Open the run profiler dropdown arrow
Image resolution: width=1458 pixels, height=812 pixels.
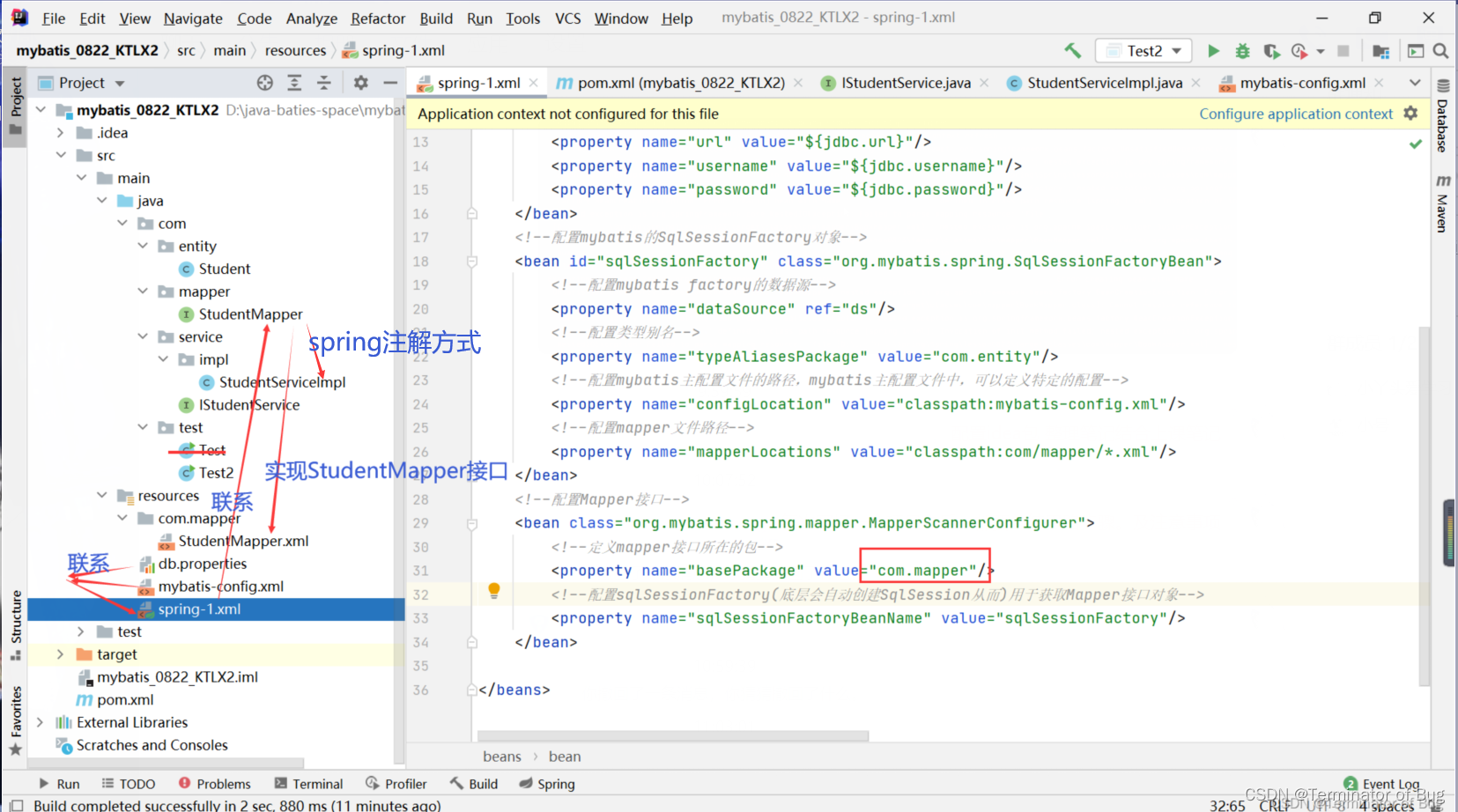tap(1321, 51)
